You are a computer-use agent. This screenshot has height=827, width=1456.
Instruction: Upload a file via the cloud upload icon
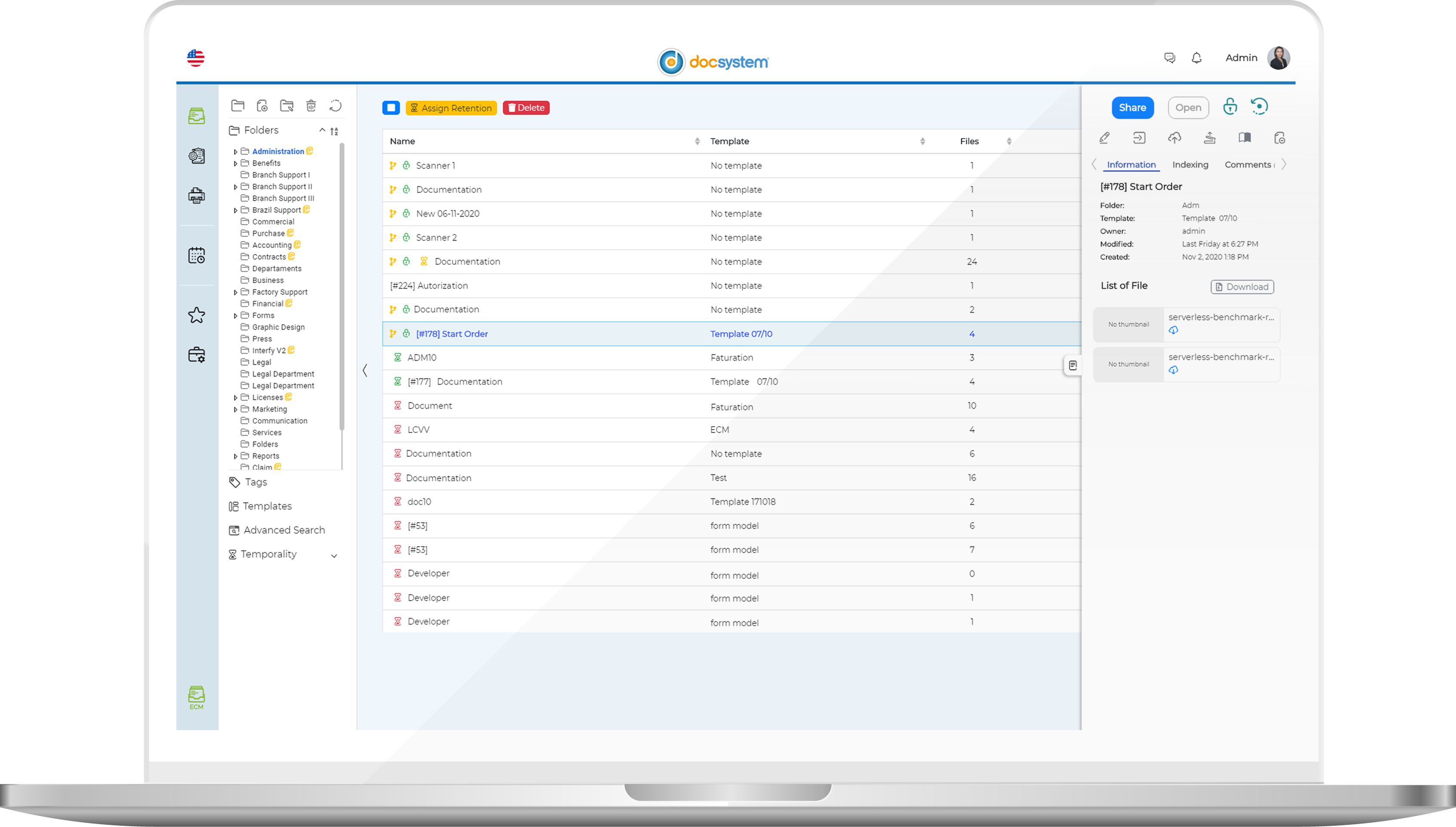click(x=1175, y=137)
